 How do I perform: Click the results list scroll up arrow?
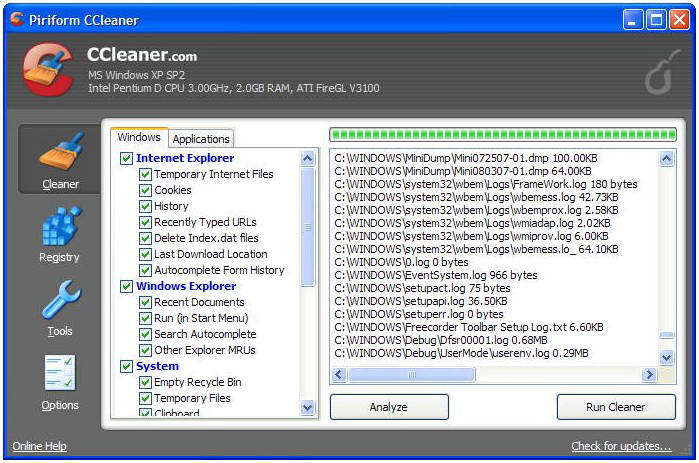(666, 158)
